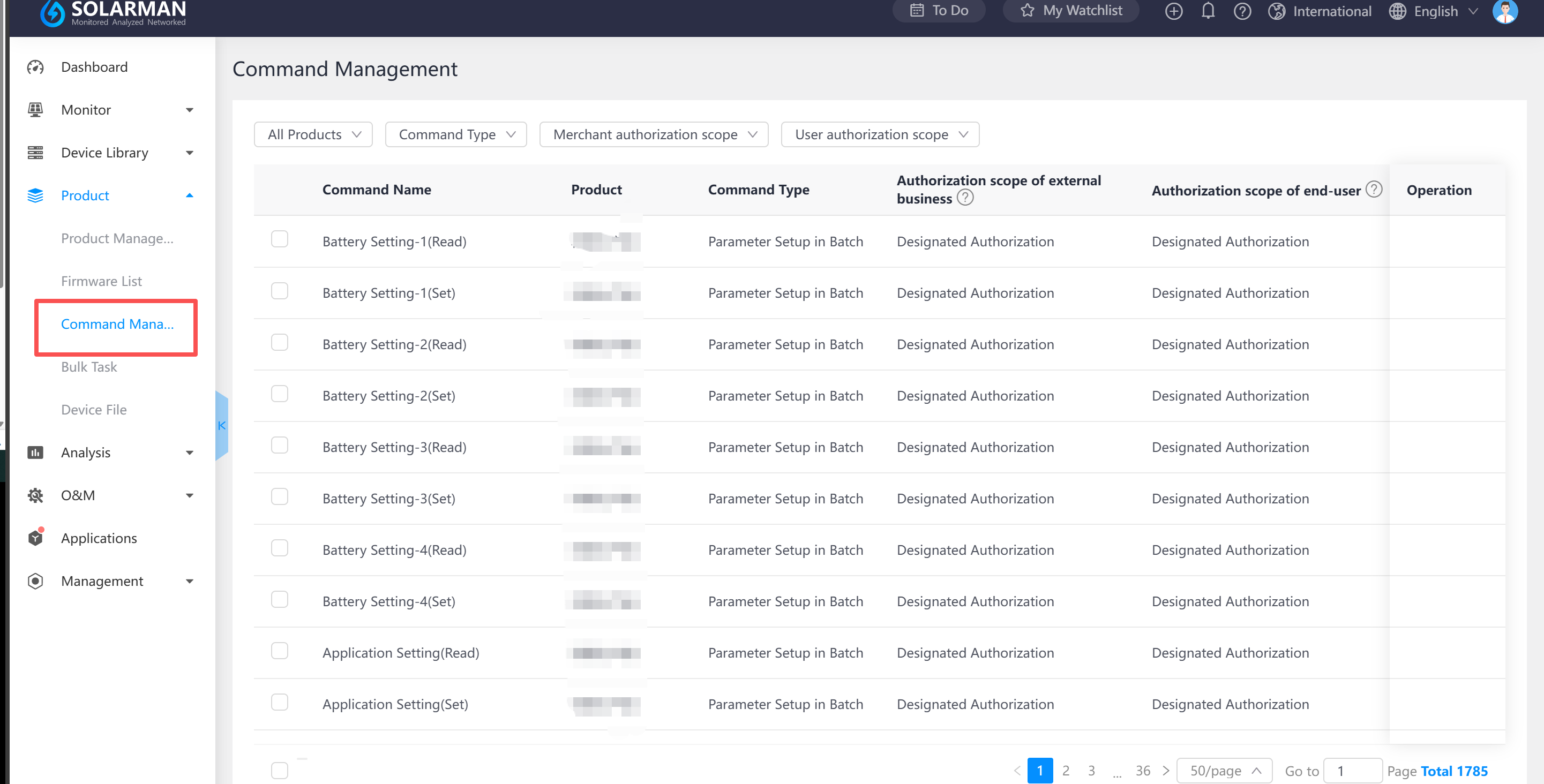The image size is (1544, 784).
Task: Click the To Do button
Action: coord(939,11)
